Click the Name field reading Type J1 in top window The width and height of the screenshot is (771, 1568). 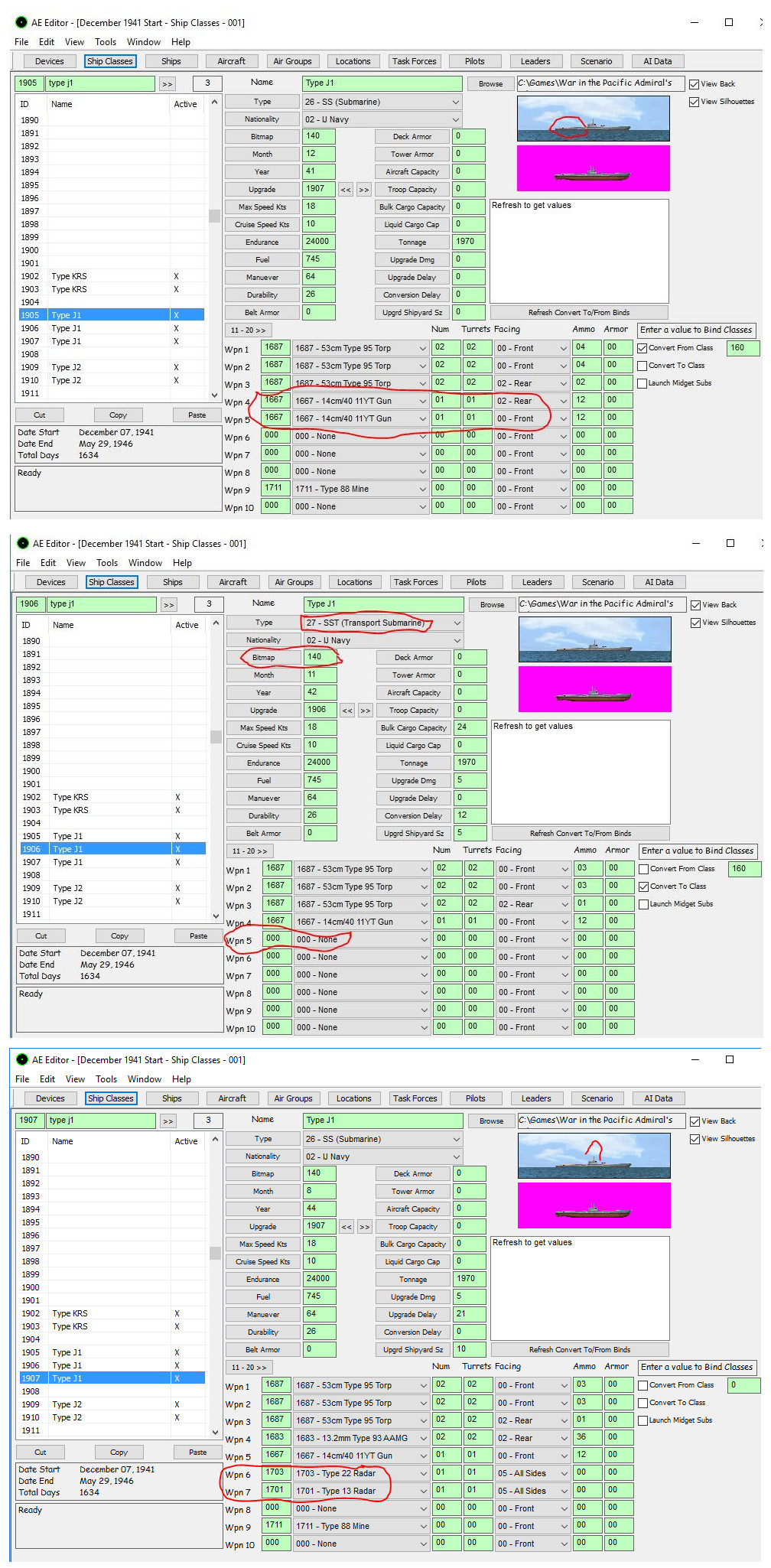(382, 83)
